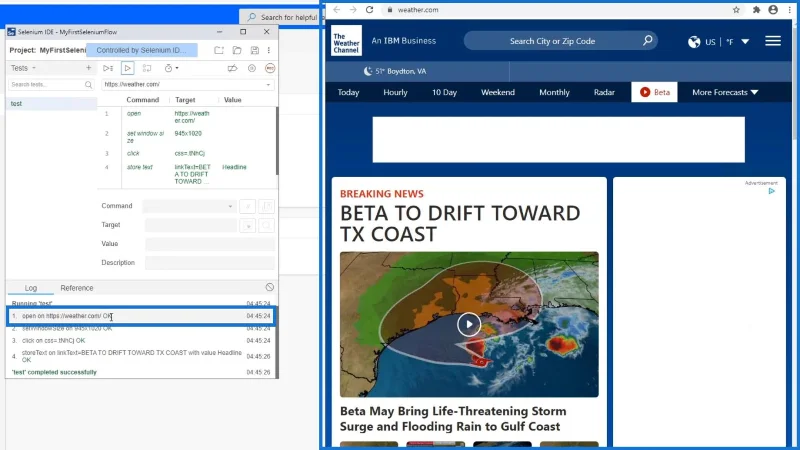
Task: Open the Beta storm tab
Action: point(655,92)
